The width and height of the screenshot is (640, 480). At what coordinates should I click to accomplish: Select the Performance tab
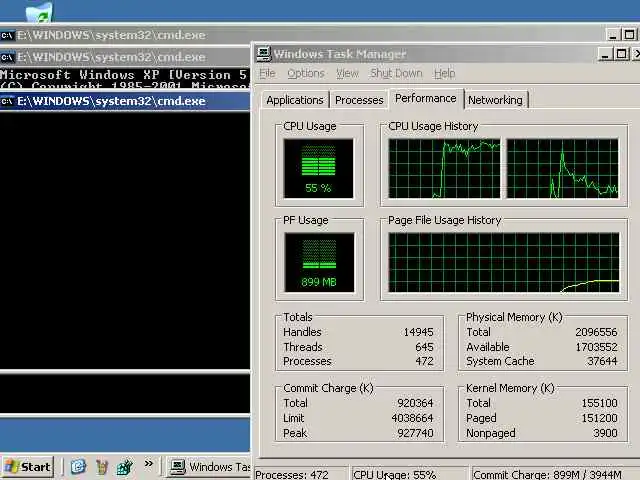(x=426, y=98)
